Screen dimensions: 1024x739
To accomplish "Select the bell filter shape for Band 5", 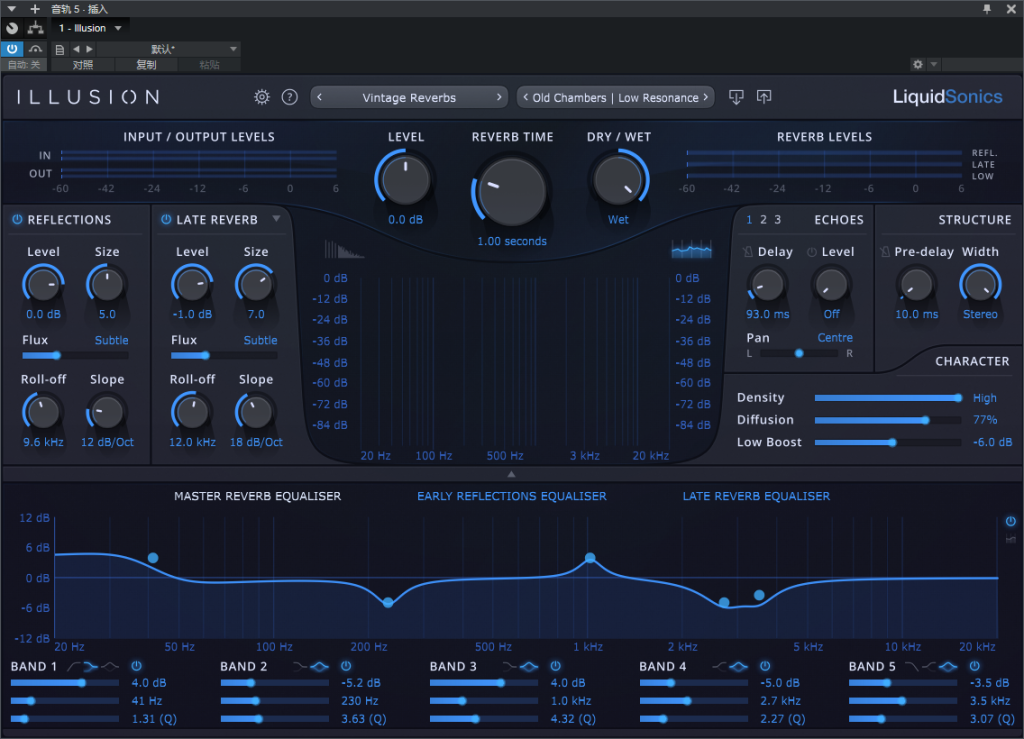I will pos(948,667).
